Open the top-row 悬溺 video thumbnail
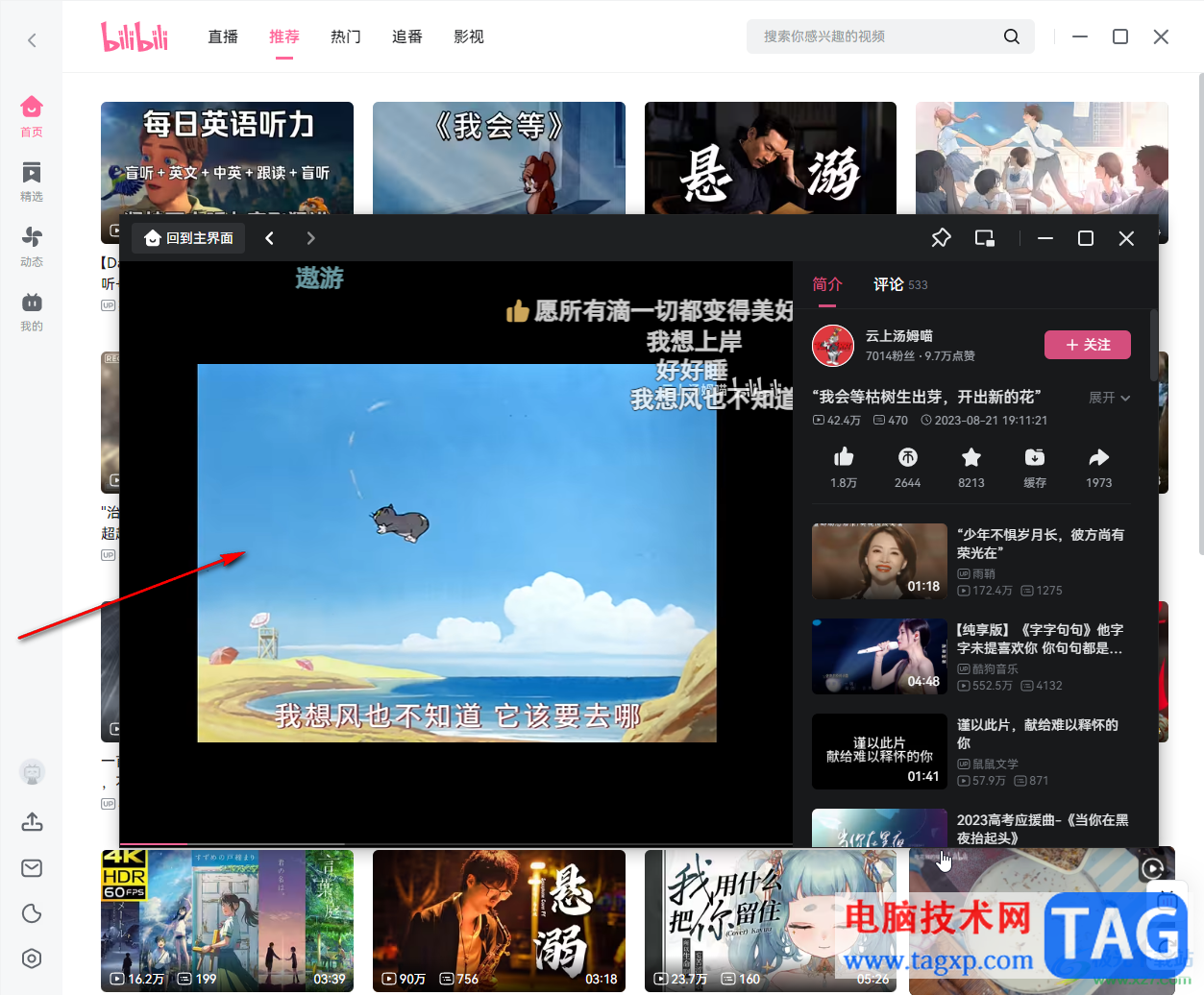 (771, 158)
